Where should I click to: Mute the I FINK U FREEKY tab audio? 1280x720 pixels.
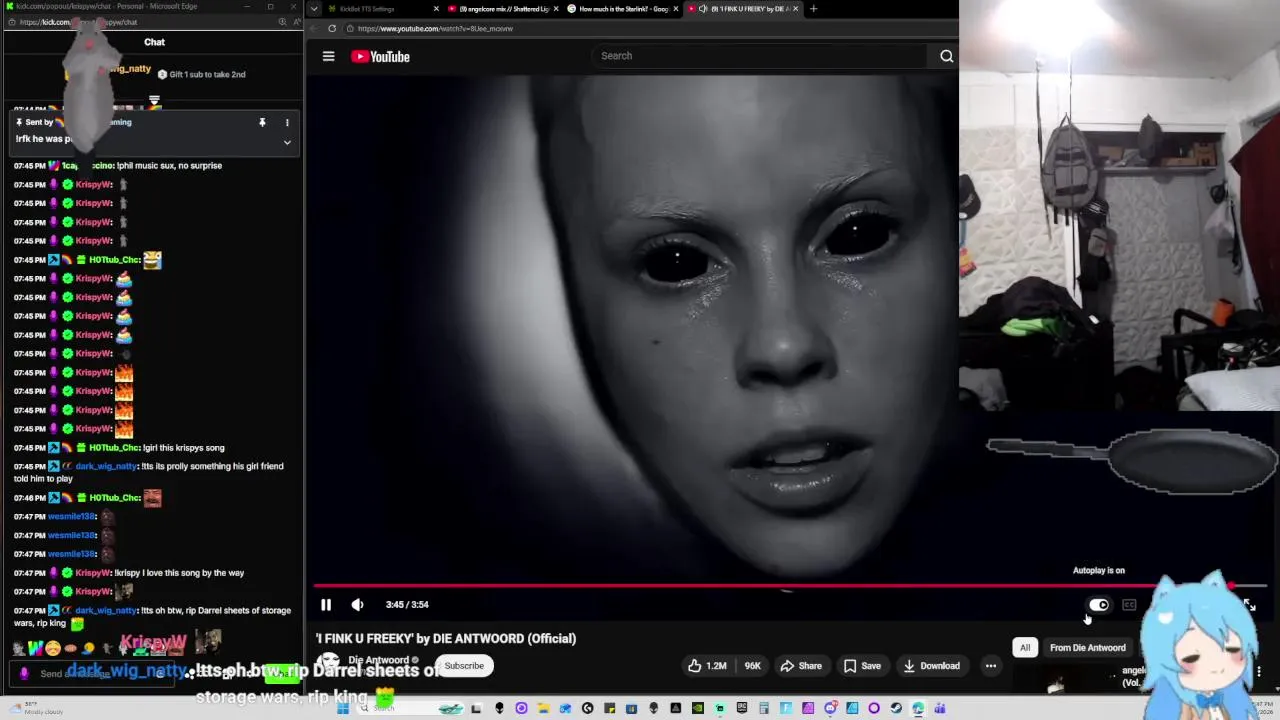[x=703, y=9]
